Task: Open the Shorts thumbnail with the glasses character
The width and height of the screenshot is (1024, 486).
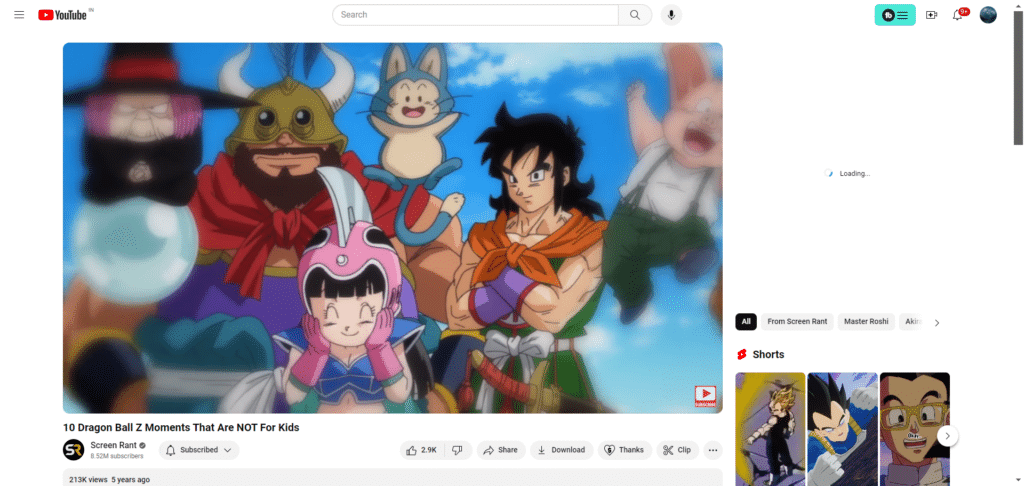Action: click(915, 429)
